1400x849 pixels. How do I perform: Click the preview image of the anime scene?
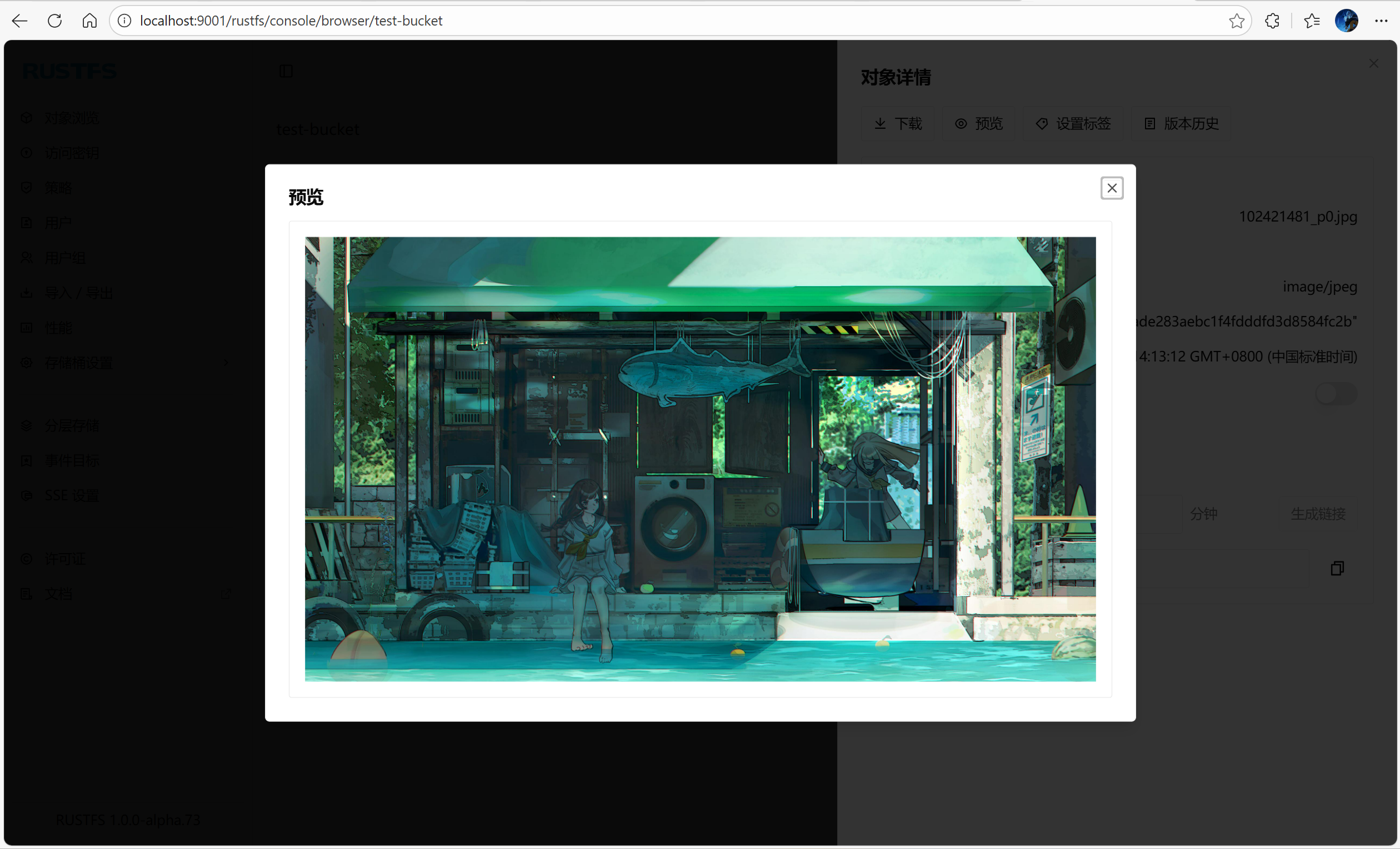700,459
